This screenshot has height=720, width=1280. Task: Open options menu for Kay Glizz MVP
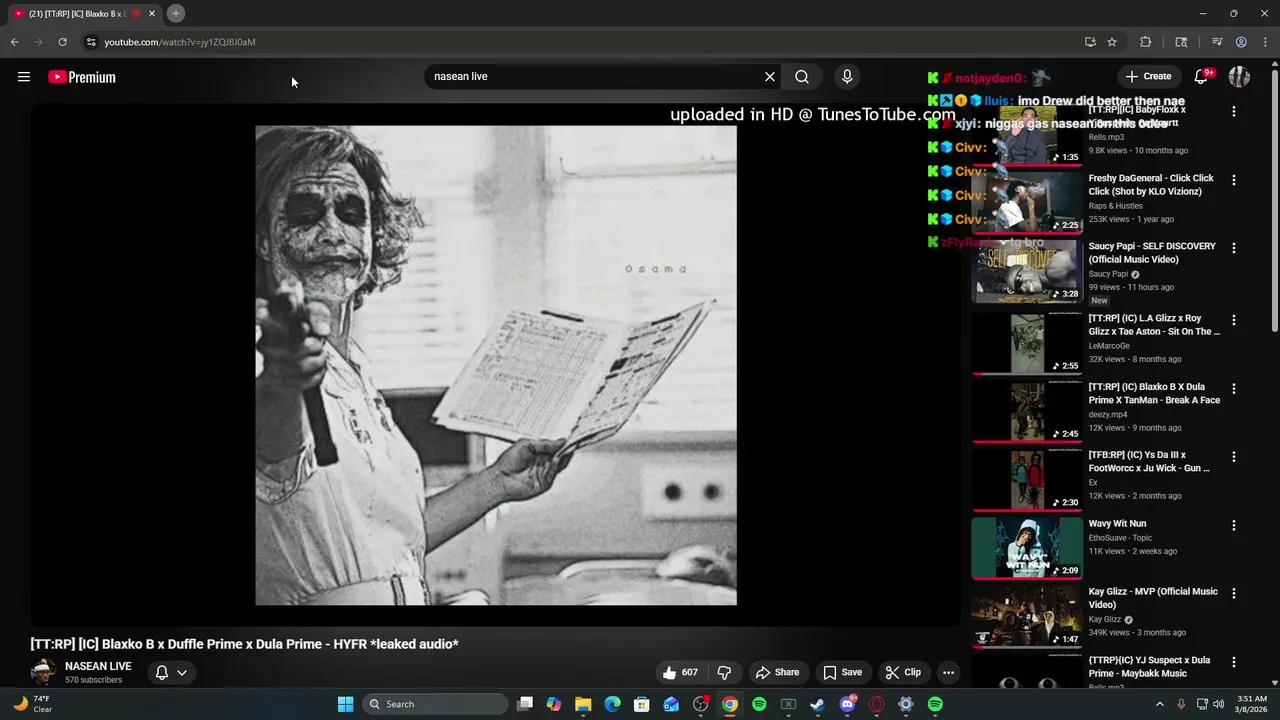point(1233,593)
